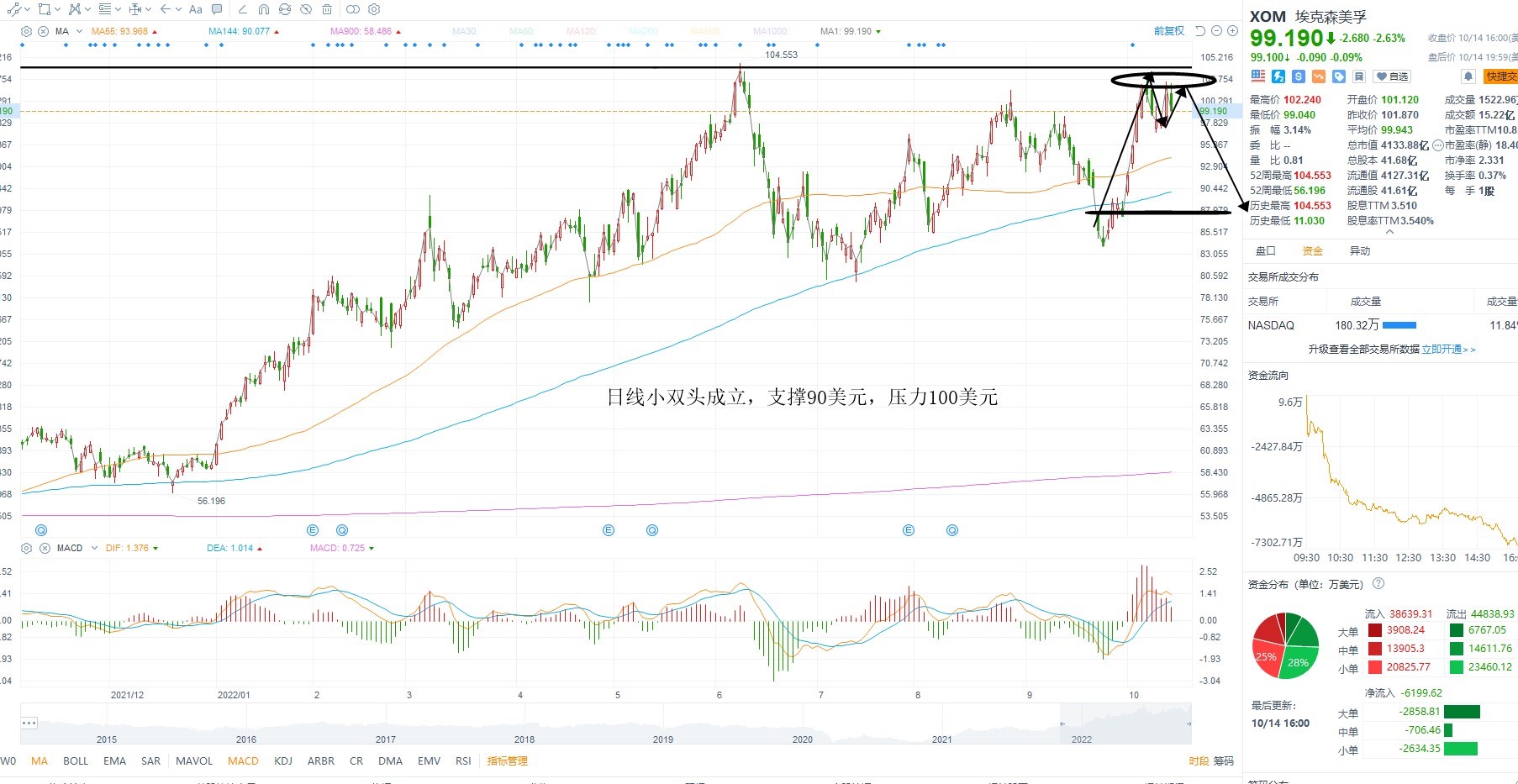Select the pattern drawing tool icon
Viewport: 1518px width, 784px height.
75,9
